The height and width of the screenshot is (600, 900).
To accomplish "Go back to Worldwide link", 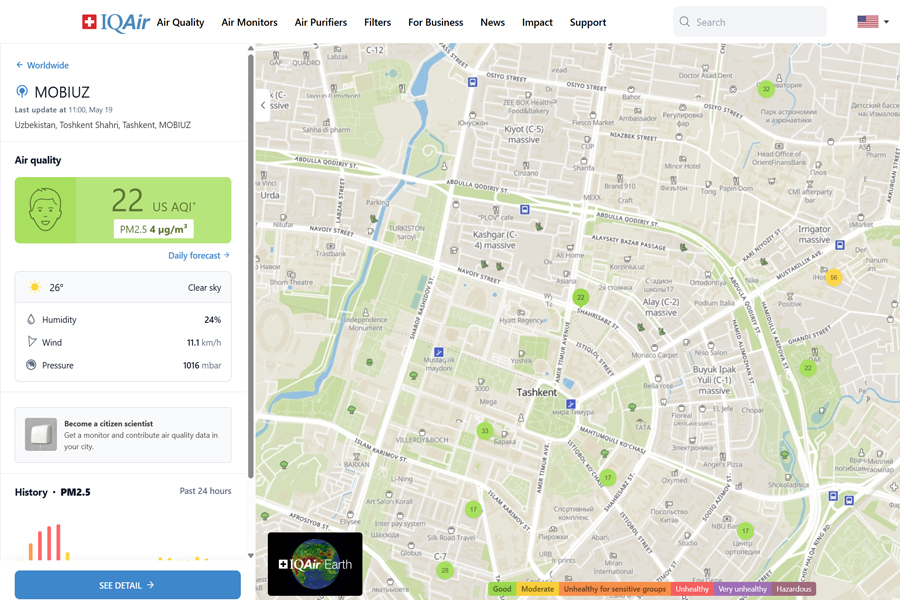I will point(42,65).
